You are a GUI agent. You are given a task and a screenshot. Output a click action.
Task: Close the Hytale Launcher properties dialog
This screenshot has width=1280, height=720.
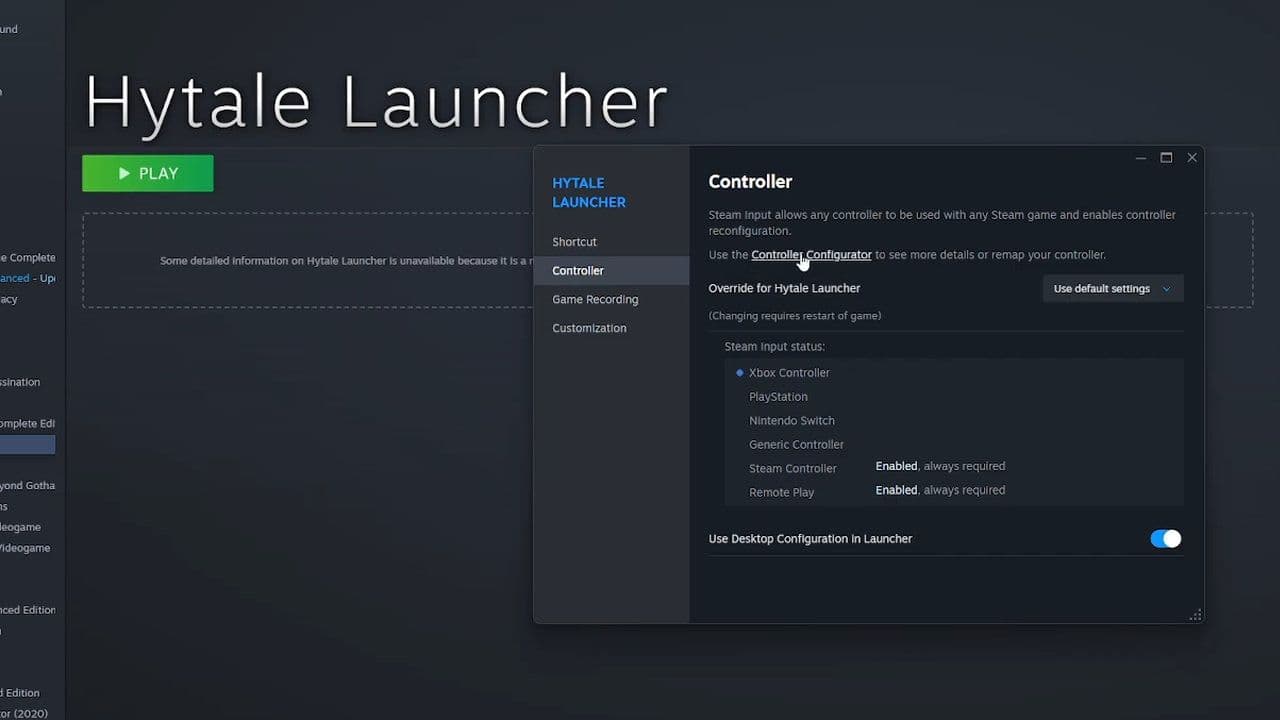[x=1192, y=158]
